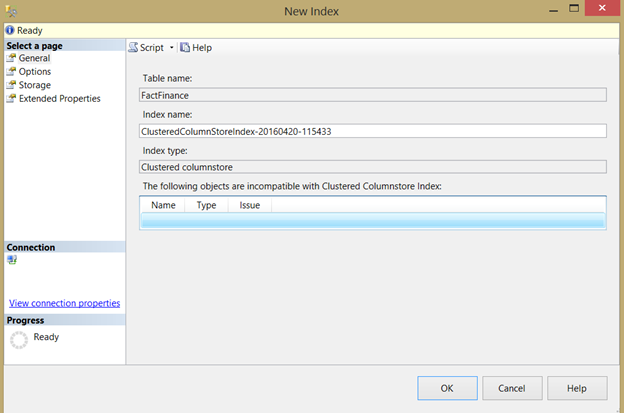
Task: Select the General page
Action: 34,58
